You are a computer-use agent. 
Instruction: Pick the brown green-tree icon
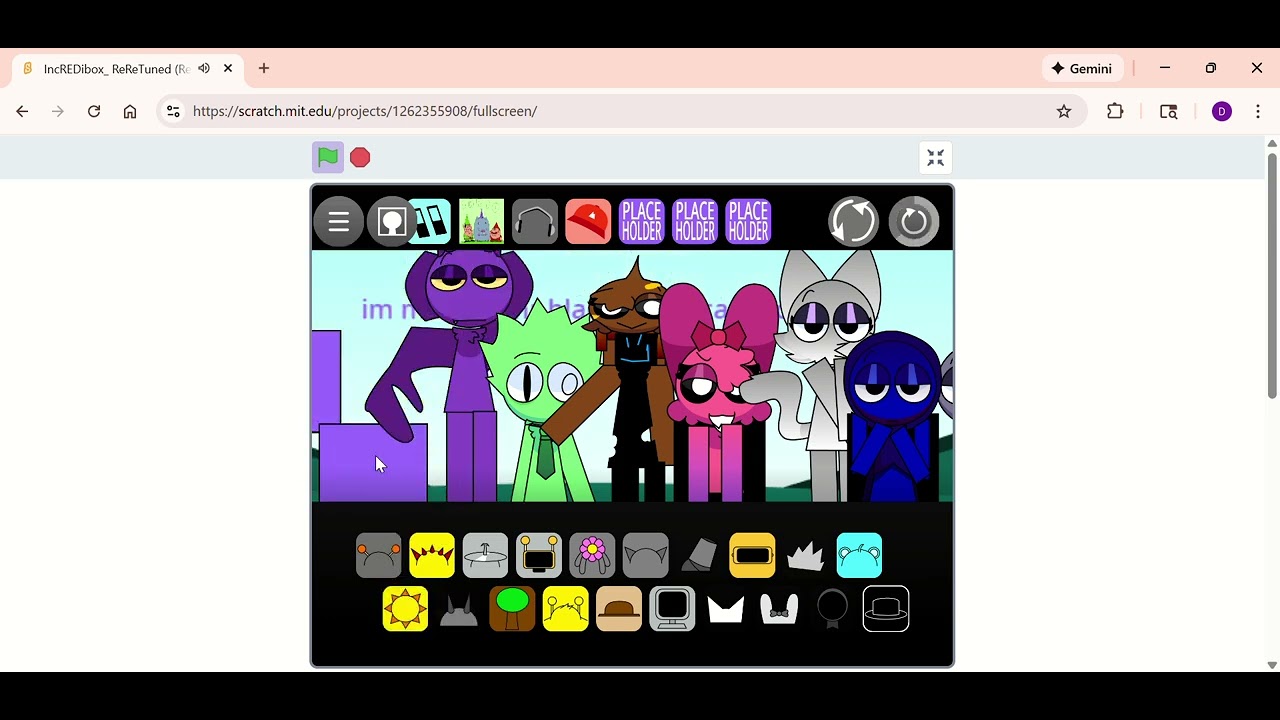[x=512, y=608]
